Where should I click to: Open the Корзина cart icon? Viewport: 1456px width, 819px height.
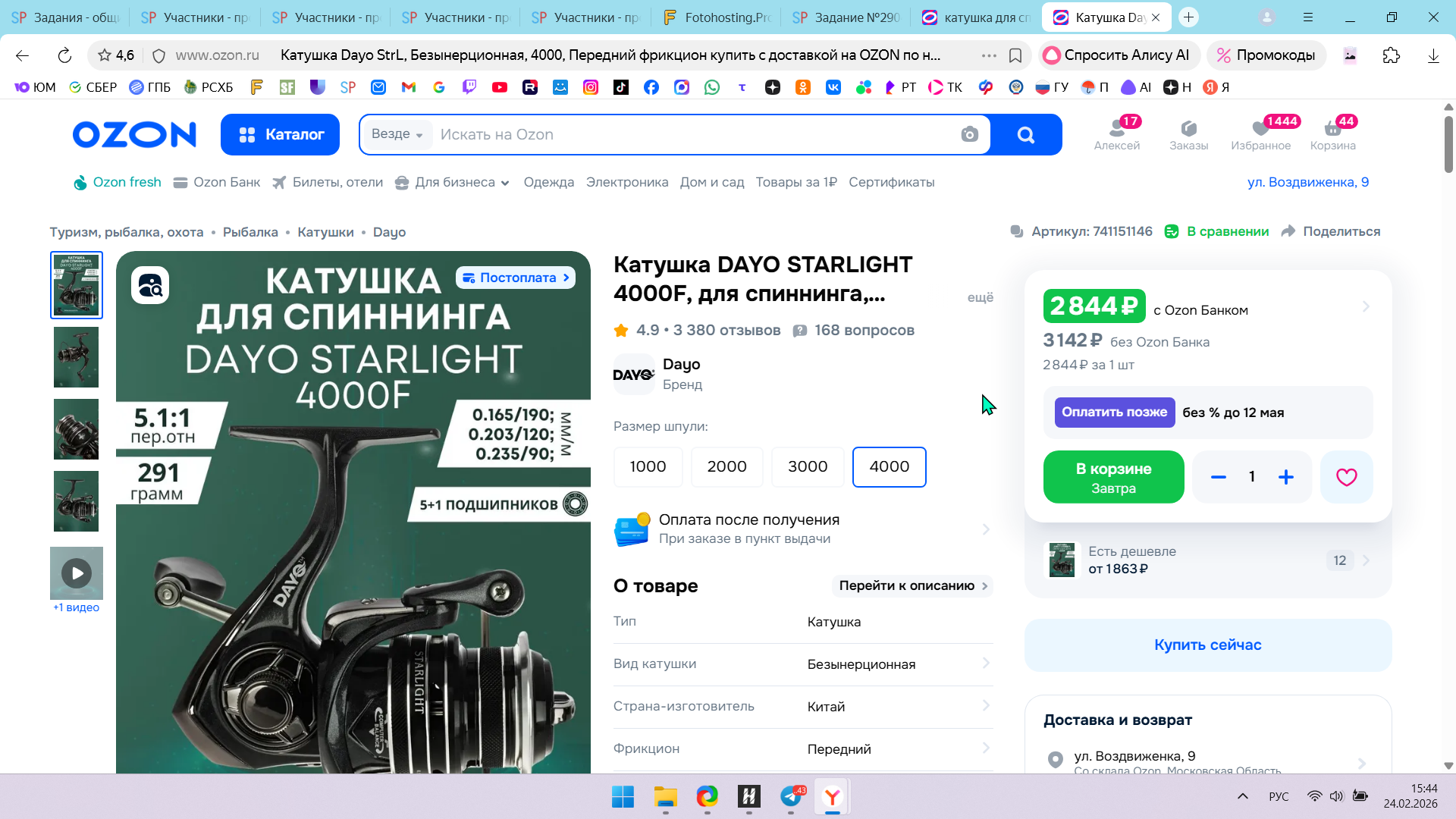coord(1332,133)
